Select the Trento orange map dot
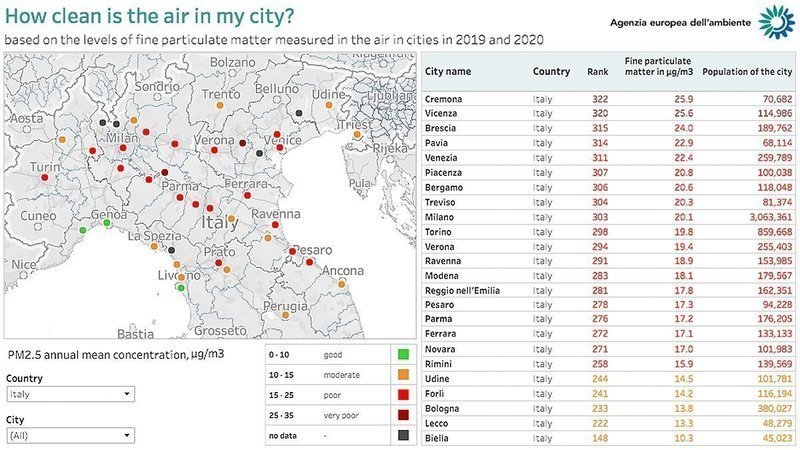 (220, 106)
